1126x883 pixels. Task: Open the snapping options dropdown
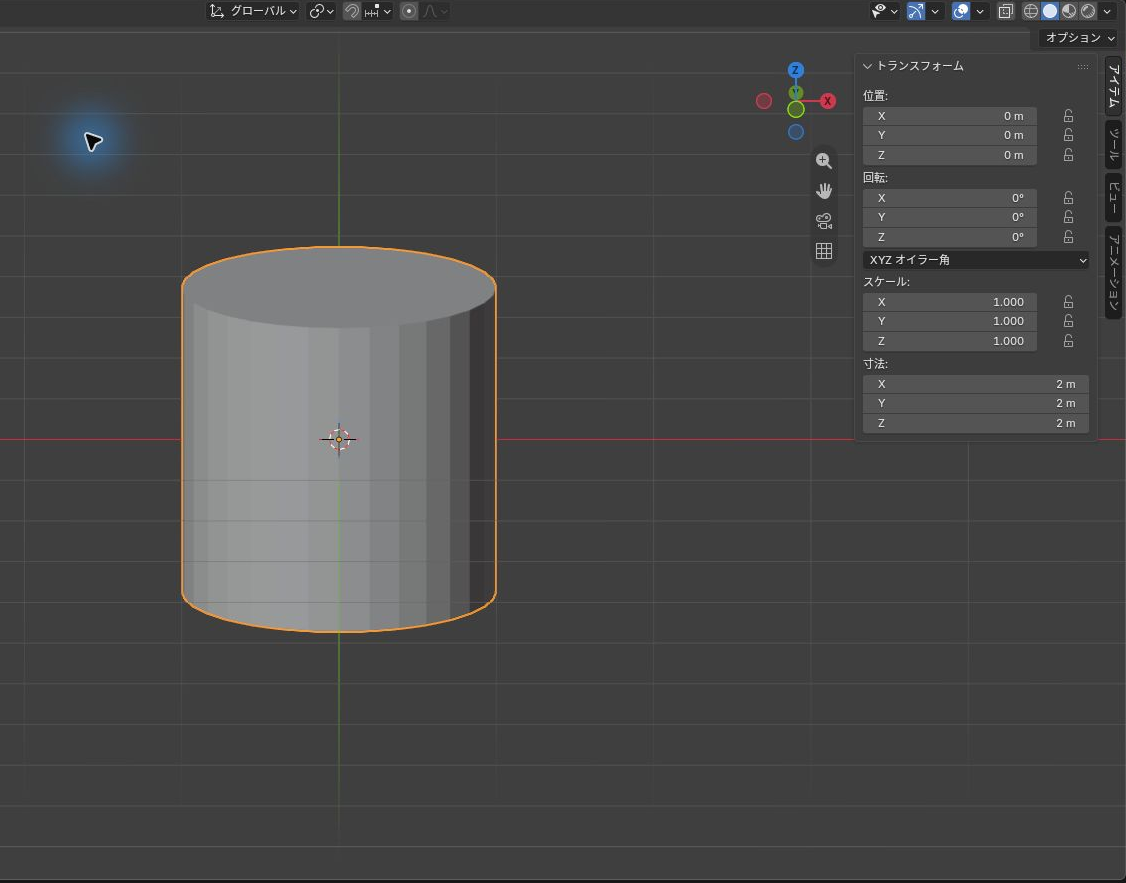[378, 11]
